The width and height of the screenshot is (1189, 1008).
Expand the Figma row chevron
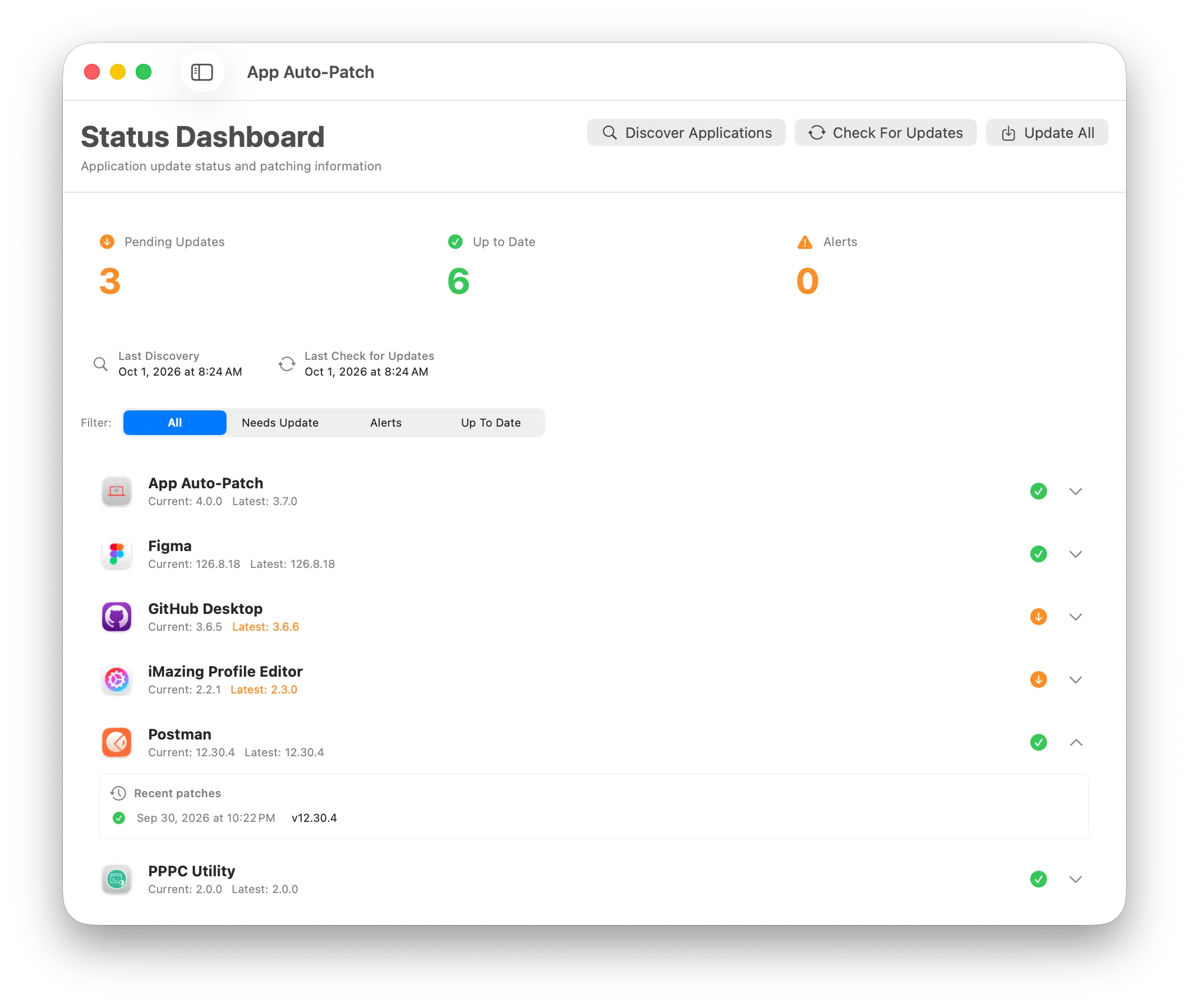(x=1076, y=554)
